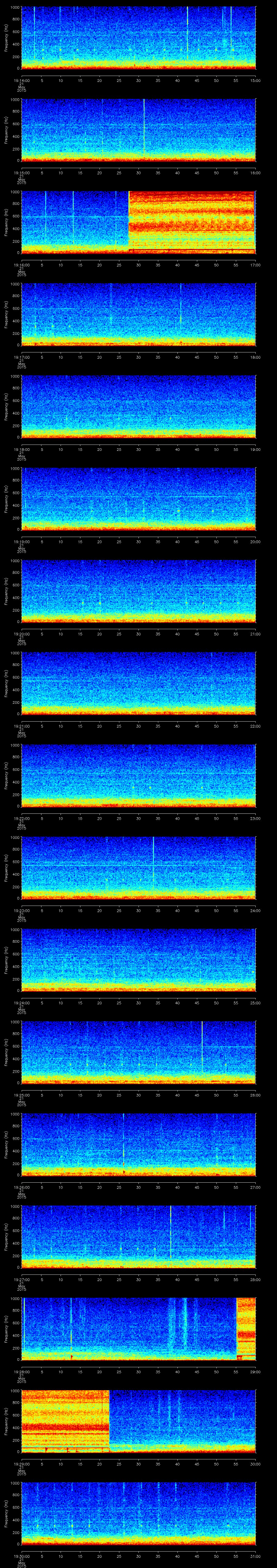Image resolution: width=277 pixels, height=1568 pixels.
Task: Click the 30:00 end time label
Action: (255, 1464)
